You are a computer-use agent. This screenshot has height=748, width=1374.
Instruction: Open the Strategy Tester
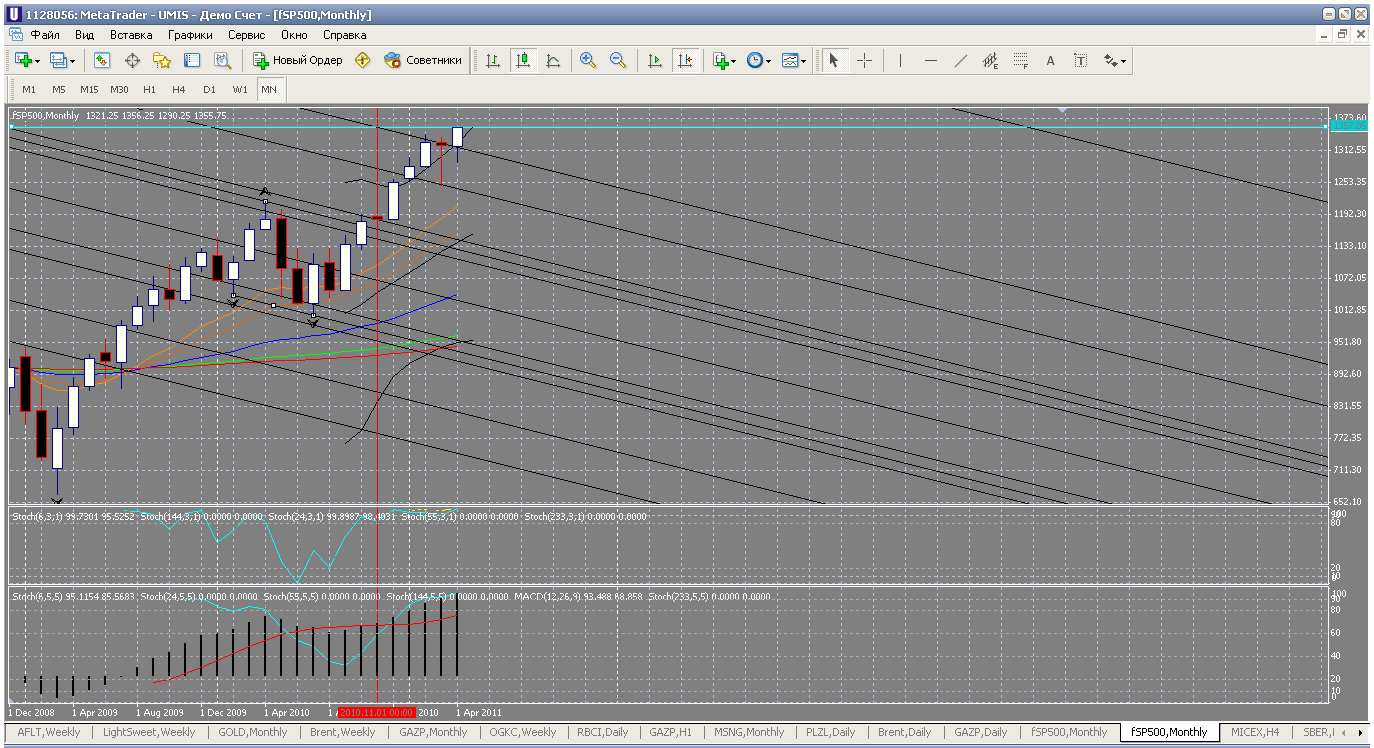(x=222, y=61)
